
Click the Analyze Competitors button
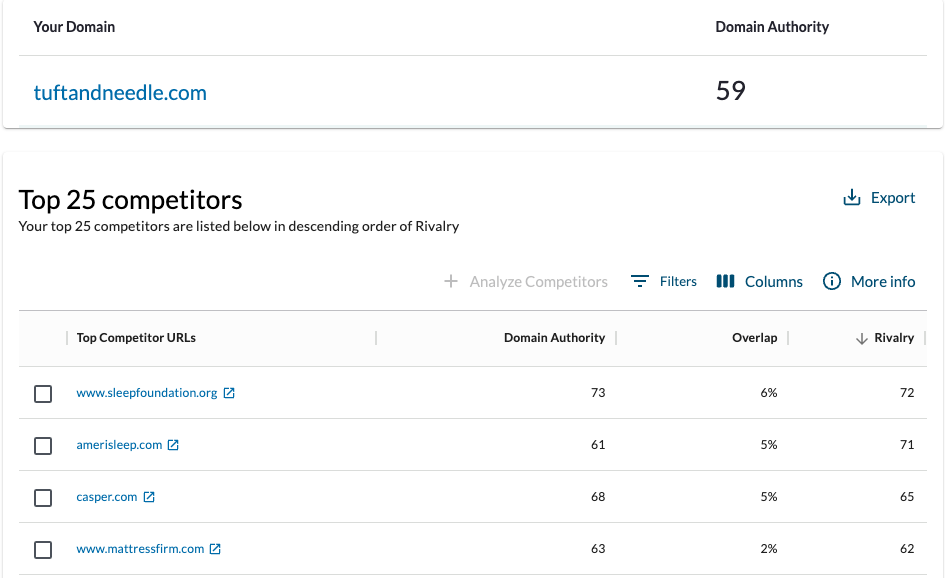[526, 282]
